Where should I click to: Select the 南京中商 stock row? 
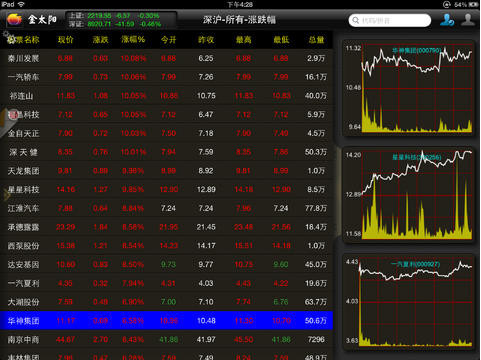[x=166, y=340]
